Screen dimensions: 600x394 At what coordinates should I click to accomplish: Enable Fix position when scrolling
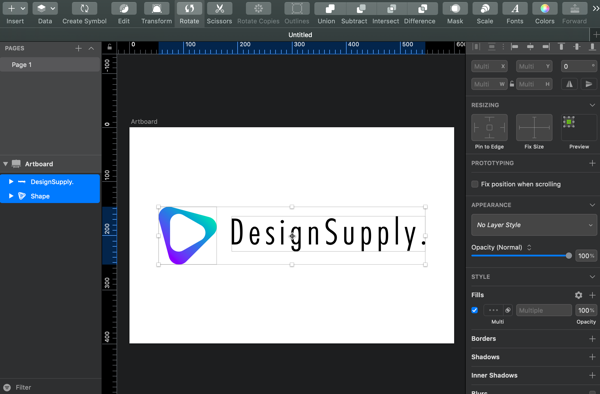point(475,184)
